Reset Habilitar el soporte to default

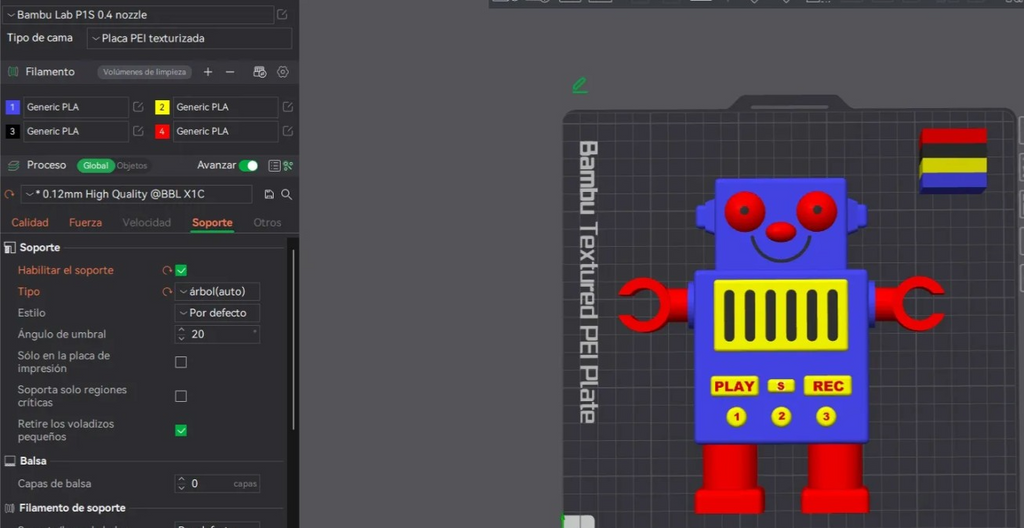pyautogui.click(x=167, y=270)
